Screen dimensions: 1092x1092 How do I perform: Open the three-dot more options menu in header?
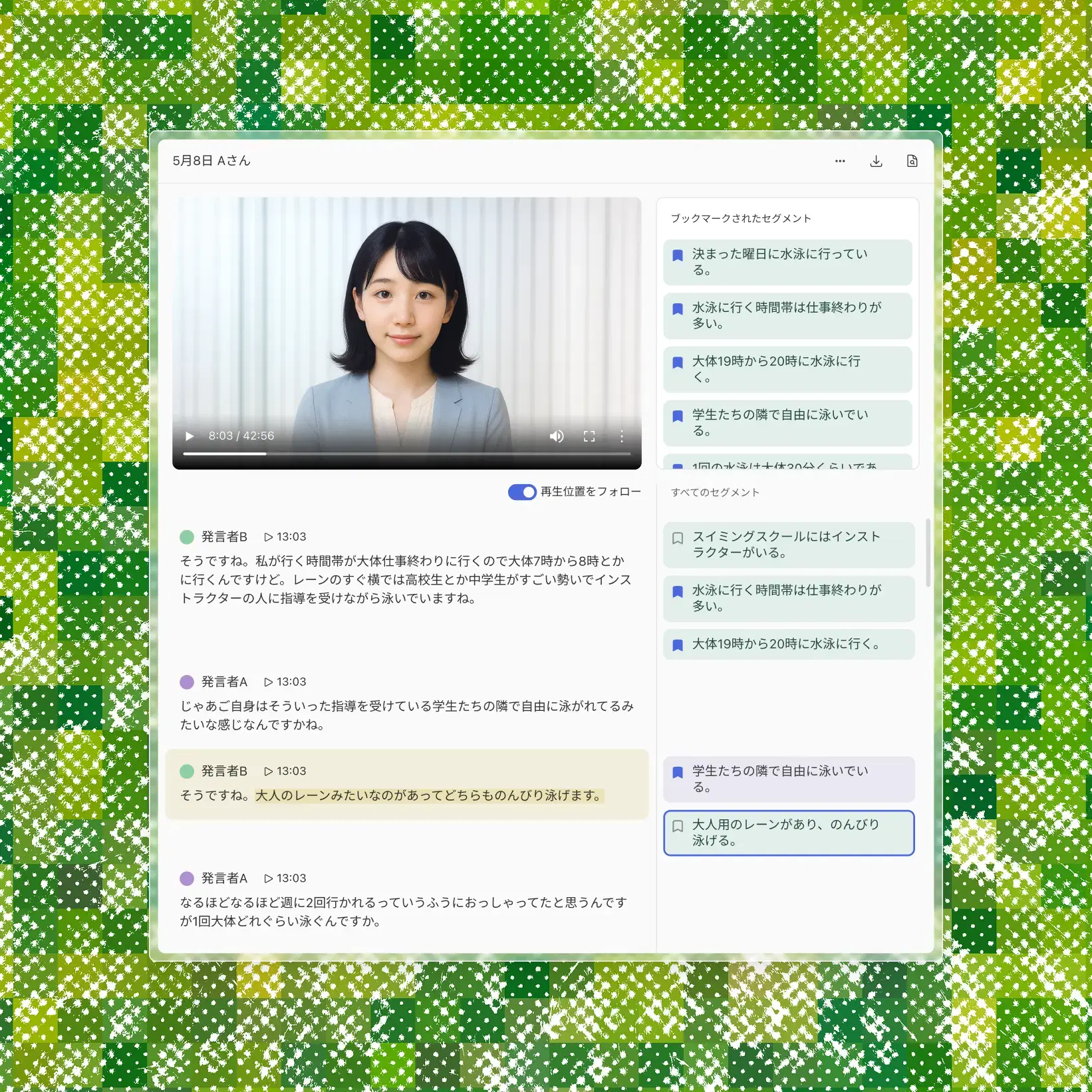(x=840, y=161)
